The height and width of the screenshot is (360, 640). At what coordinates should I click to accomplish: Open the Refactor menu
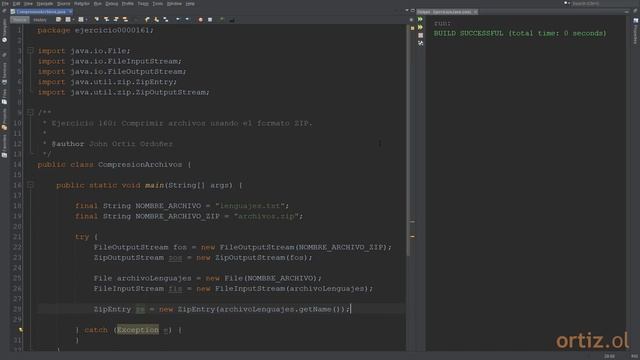click(82, 4)
